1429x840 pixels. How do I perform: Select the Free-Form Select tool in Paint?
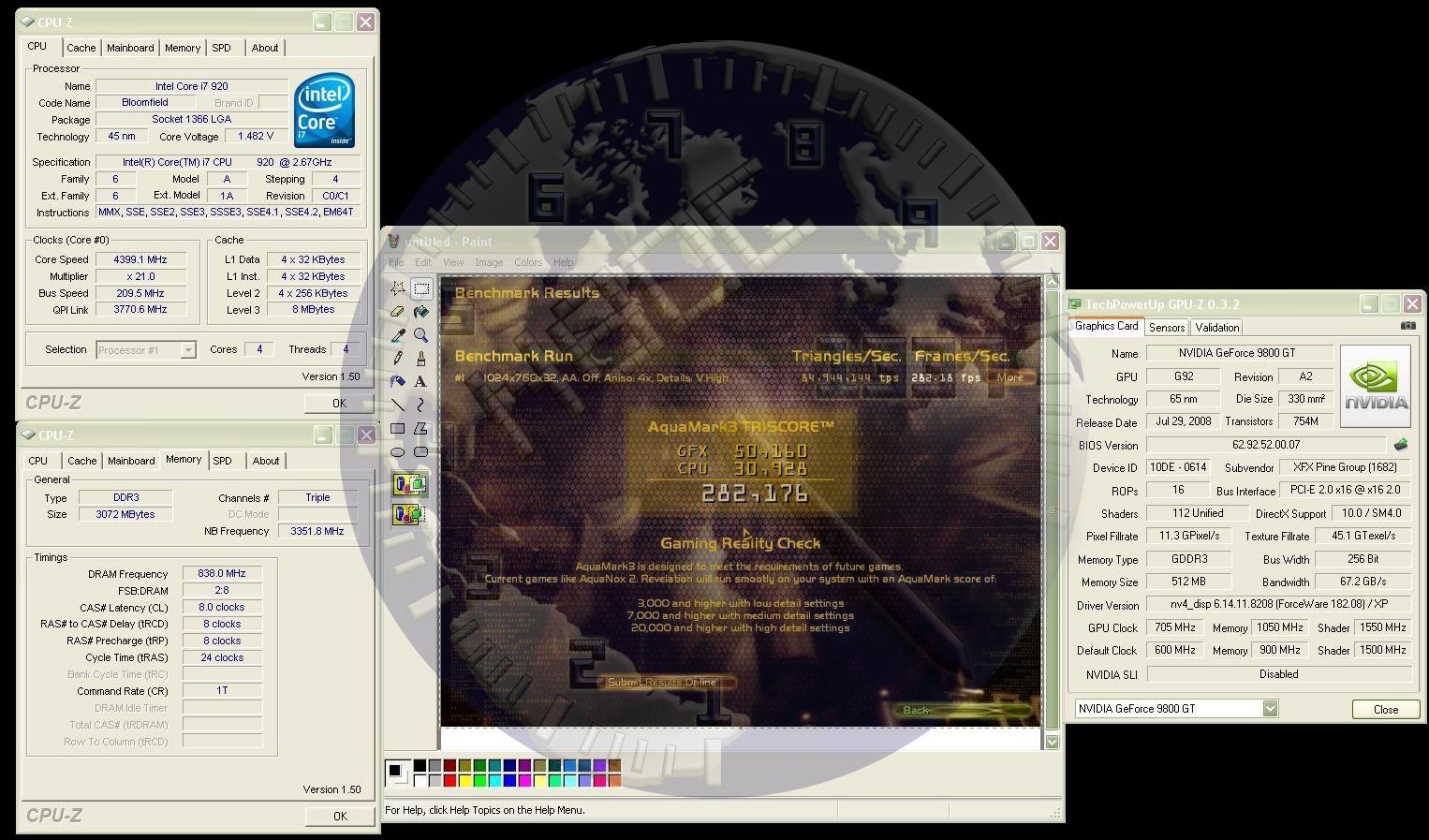click(398, 288)
